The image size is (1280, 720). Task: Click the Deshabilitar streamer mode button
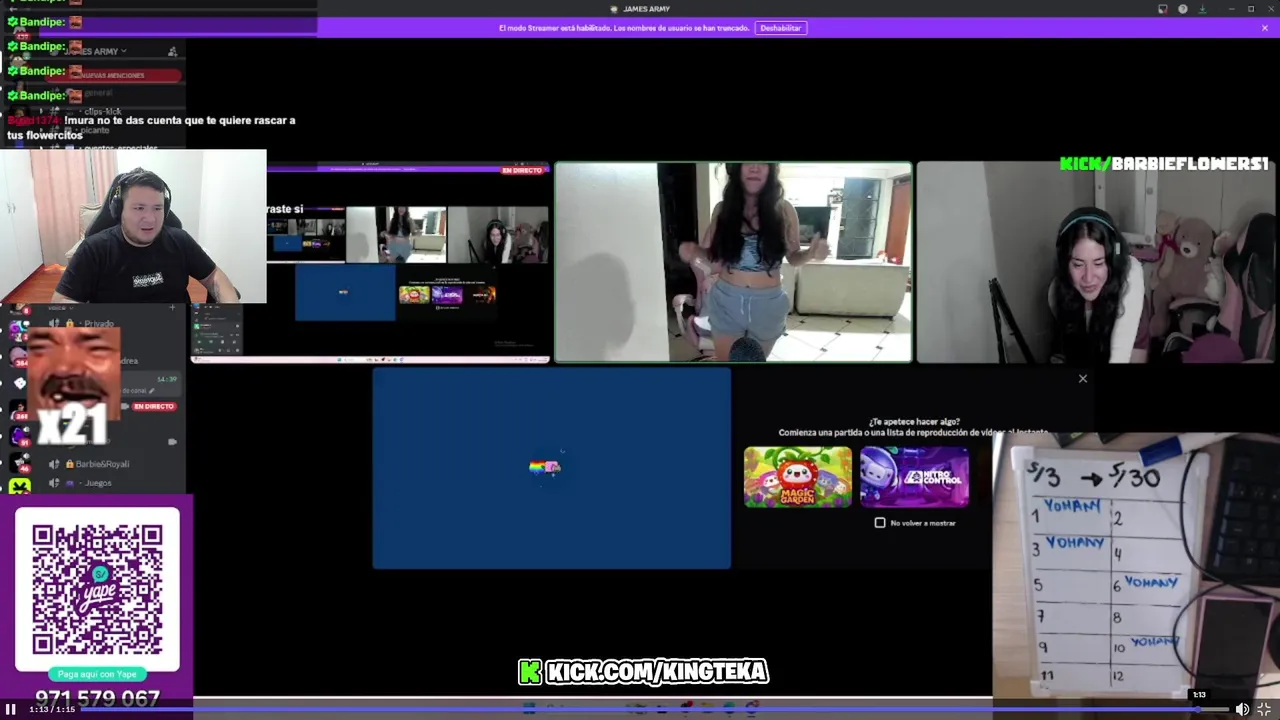click(780, 28)
